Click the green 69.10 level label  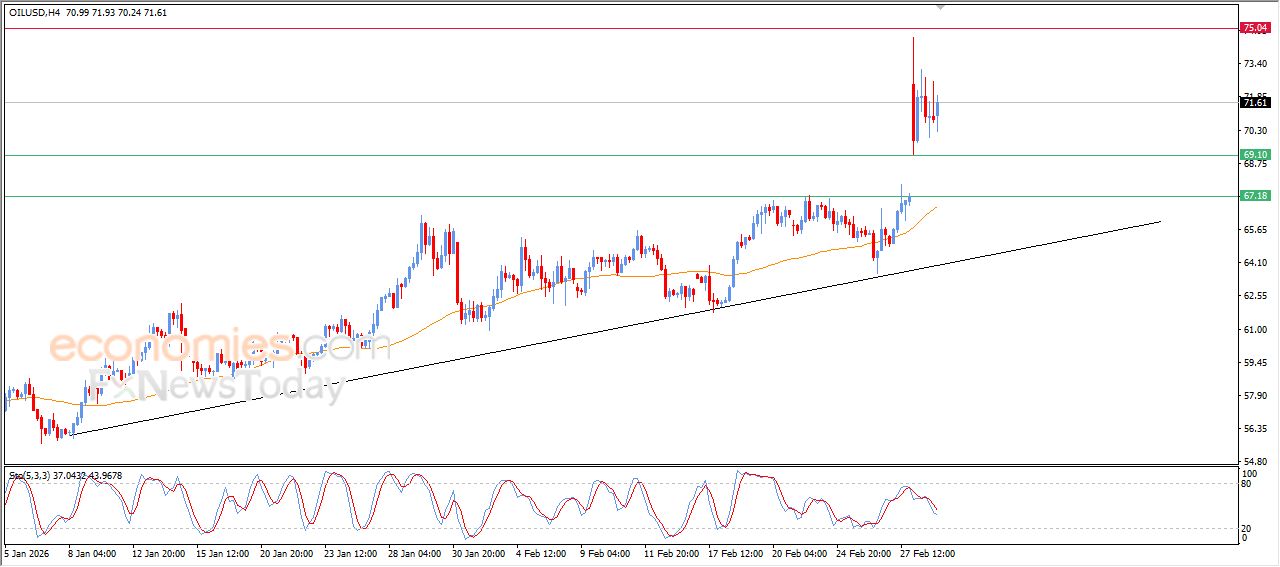click(x=1254, y=155)
